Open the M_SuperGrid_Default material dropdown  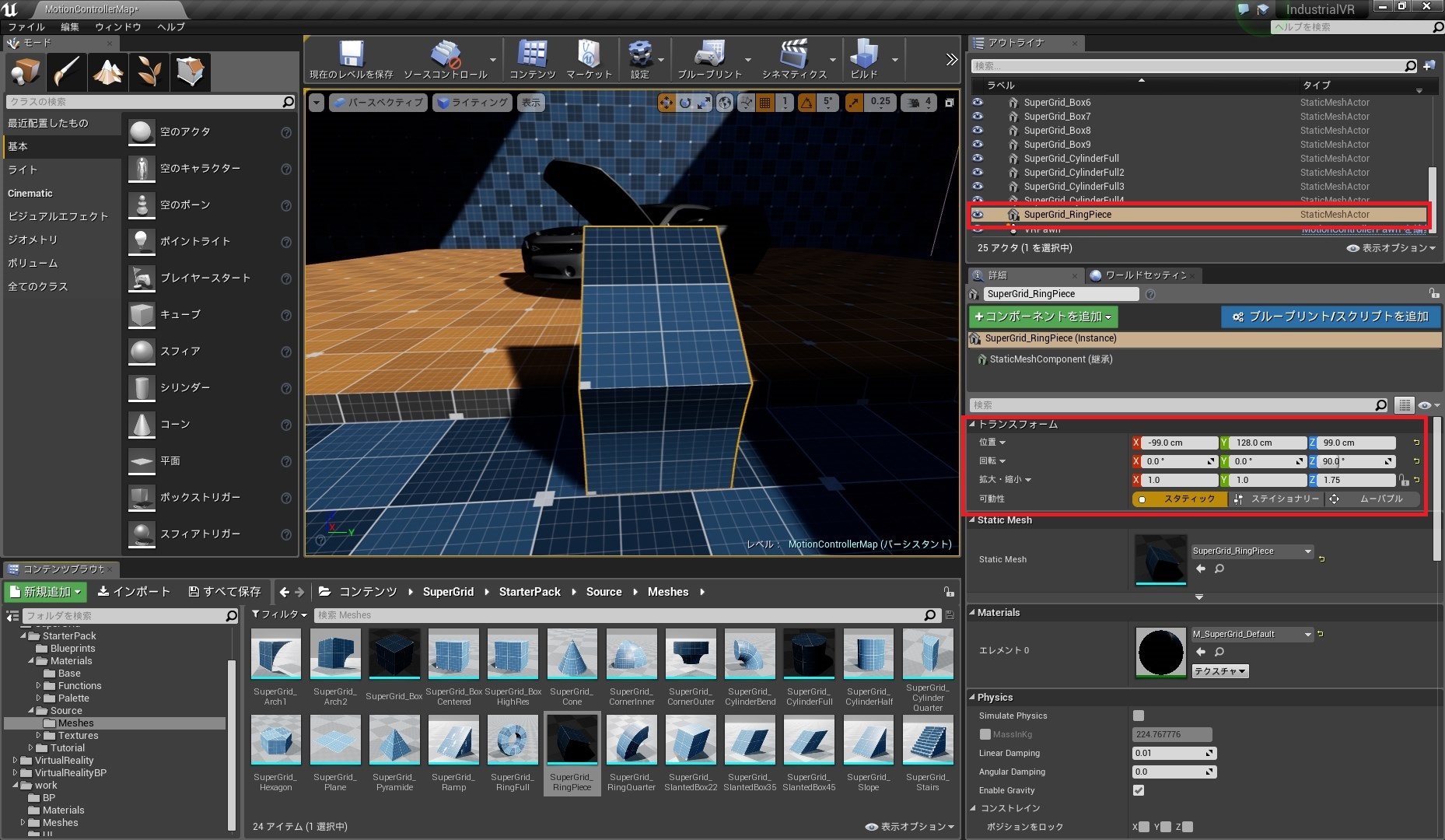(x=1252, y=634)
